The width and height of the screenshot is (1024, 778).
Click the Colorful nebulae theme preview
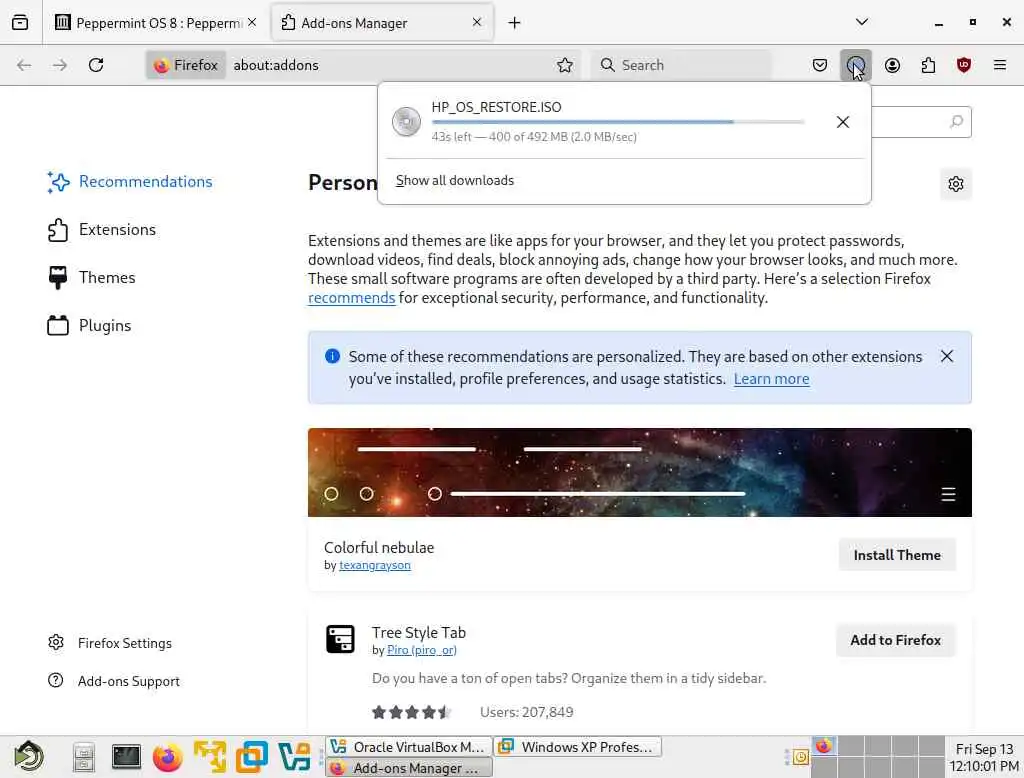pos(639,472)
